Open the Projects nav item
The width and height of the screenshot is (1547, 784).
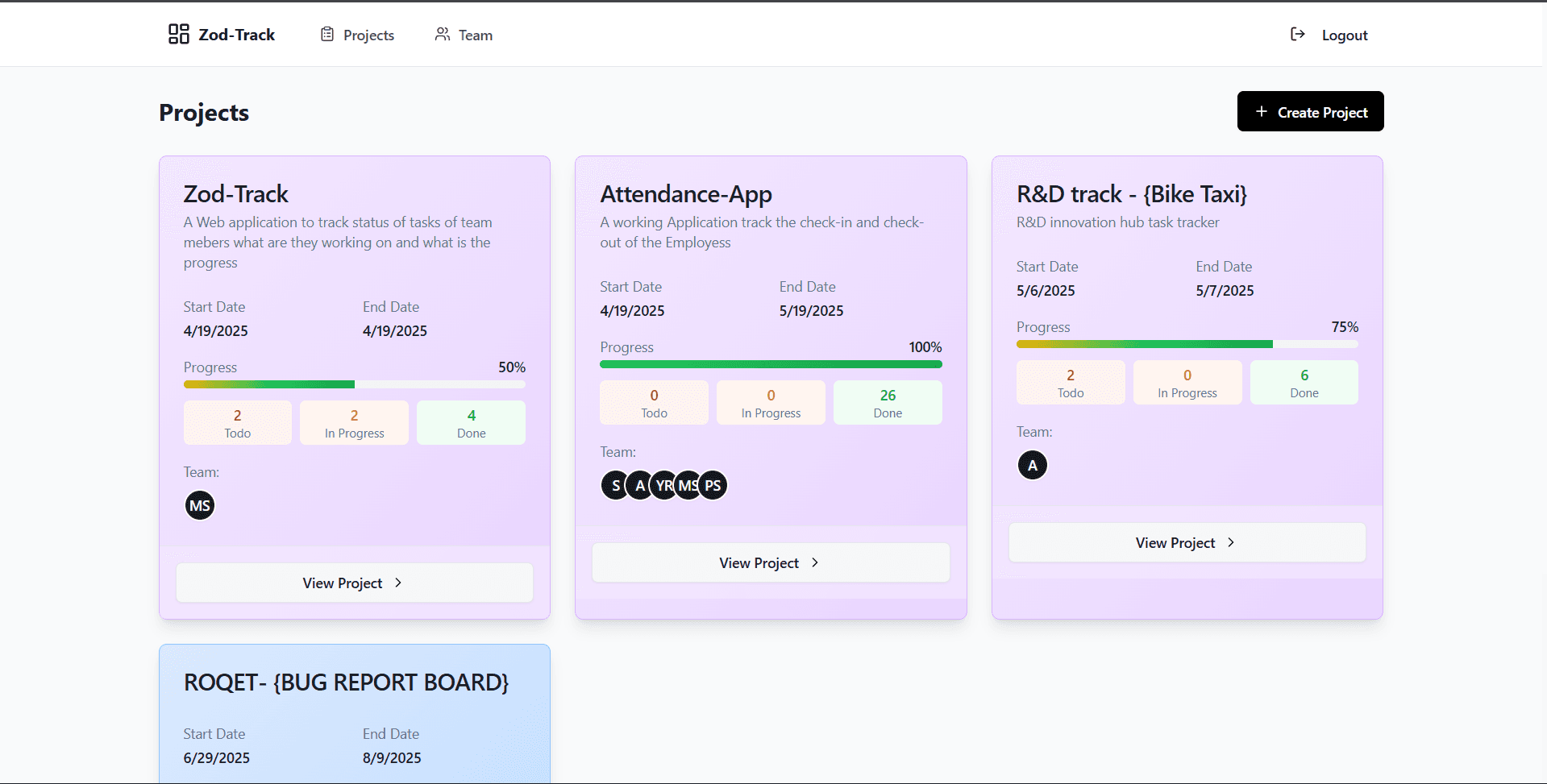pos(357,35)
